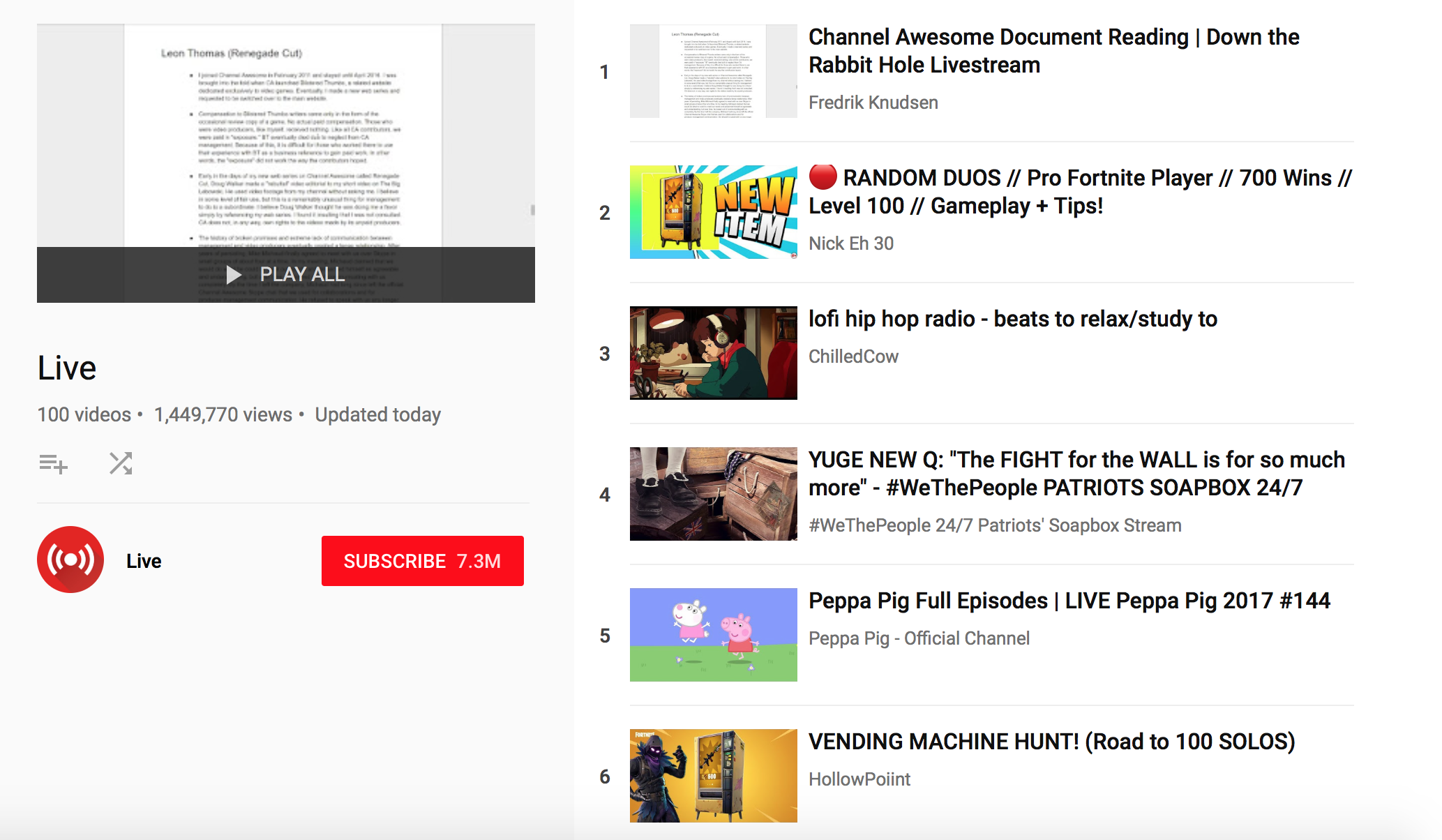
Task: Visit HollowPoiint channel link
Action: (x=859, y=779)
